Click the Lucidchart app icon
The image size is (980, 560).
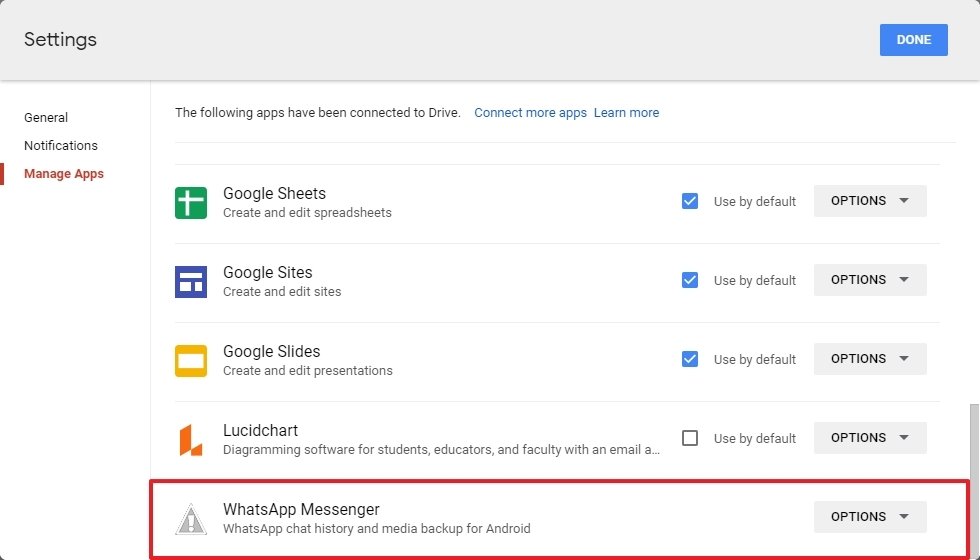[191, 439]
